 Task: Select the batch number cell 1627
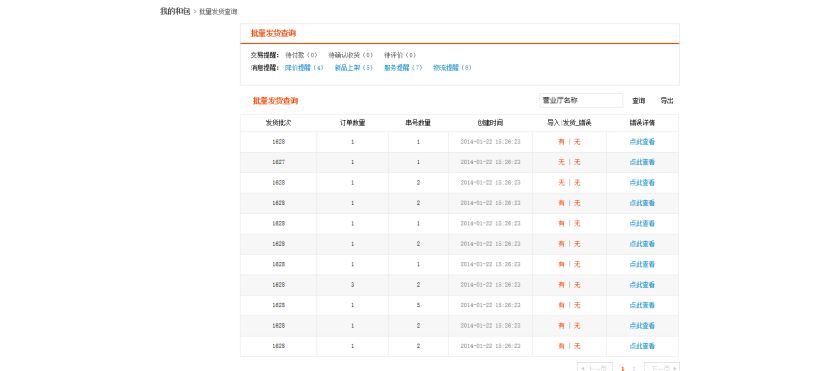pos(279,162)
